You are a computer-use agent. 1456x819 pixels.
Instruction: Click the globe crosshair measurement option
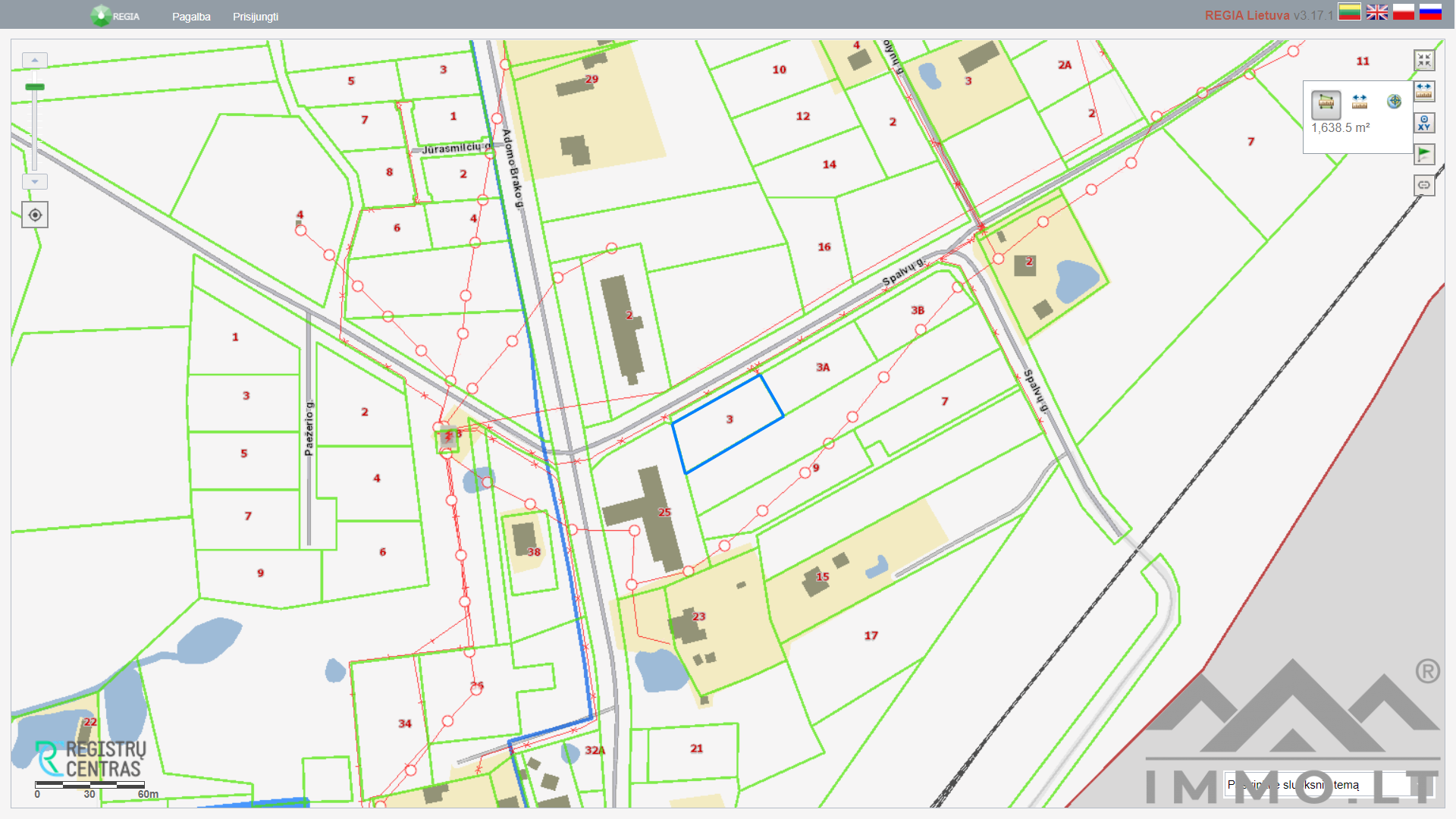1394,102
